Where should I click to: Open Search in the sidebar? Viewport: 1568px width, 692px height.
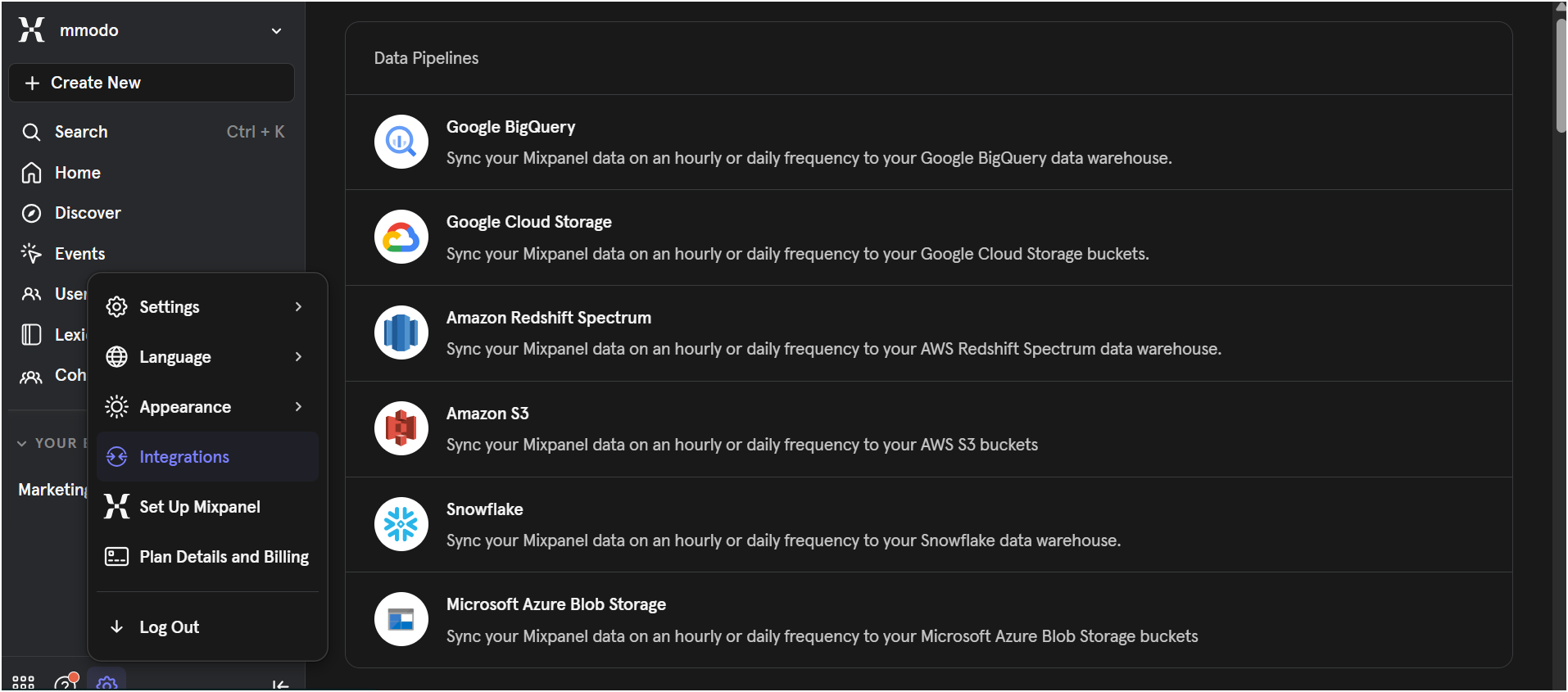(152, 132)
